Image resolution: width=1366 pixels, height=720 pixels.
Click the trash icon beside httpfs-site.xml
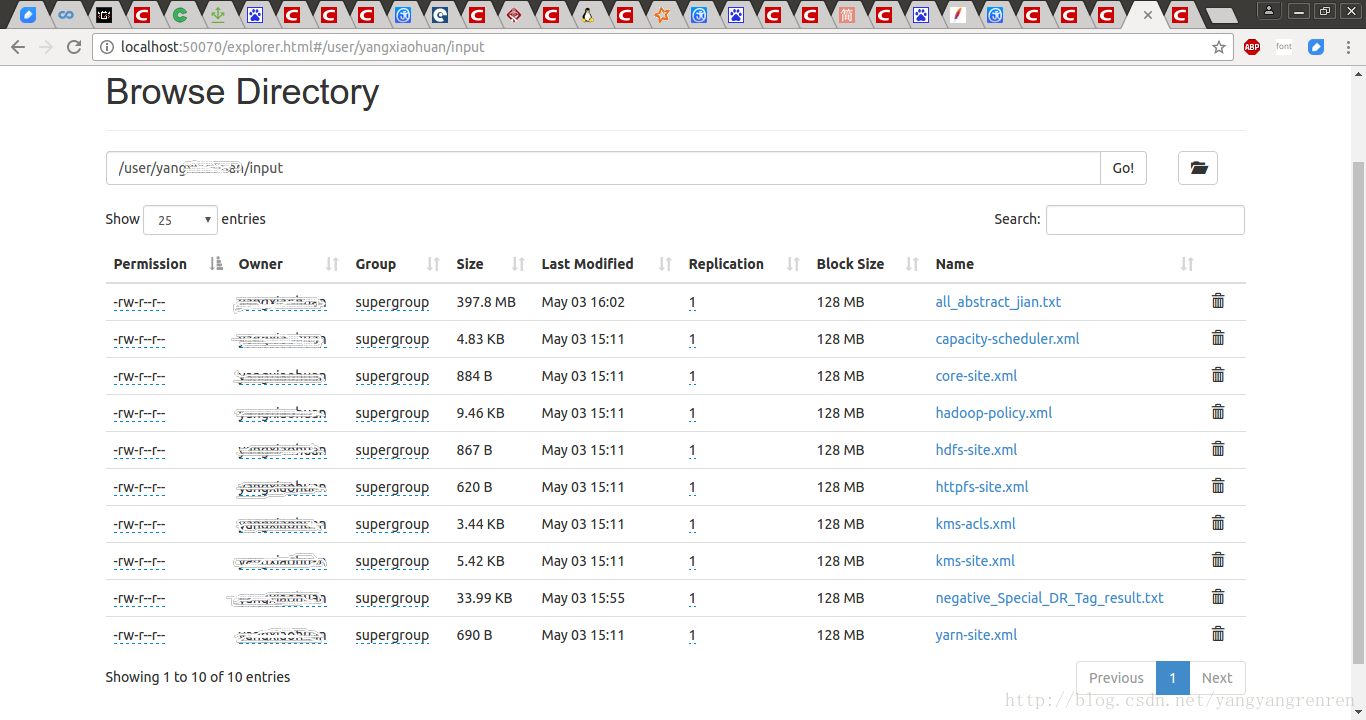1218,486
